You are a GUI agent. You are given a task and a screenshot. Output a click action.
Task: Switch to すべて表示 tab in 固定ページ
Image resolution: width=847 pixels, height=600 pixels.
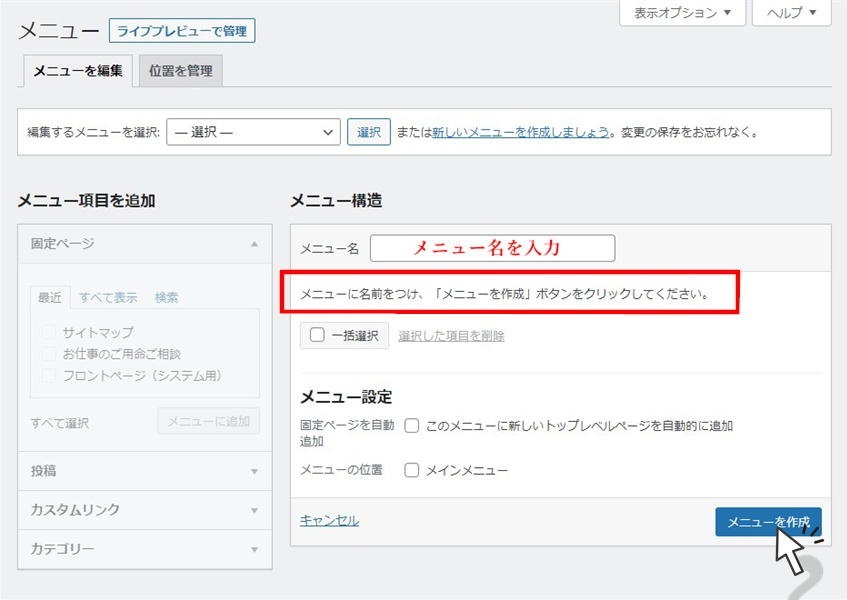coord(108,297)
